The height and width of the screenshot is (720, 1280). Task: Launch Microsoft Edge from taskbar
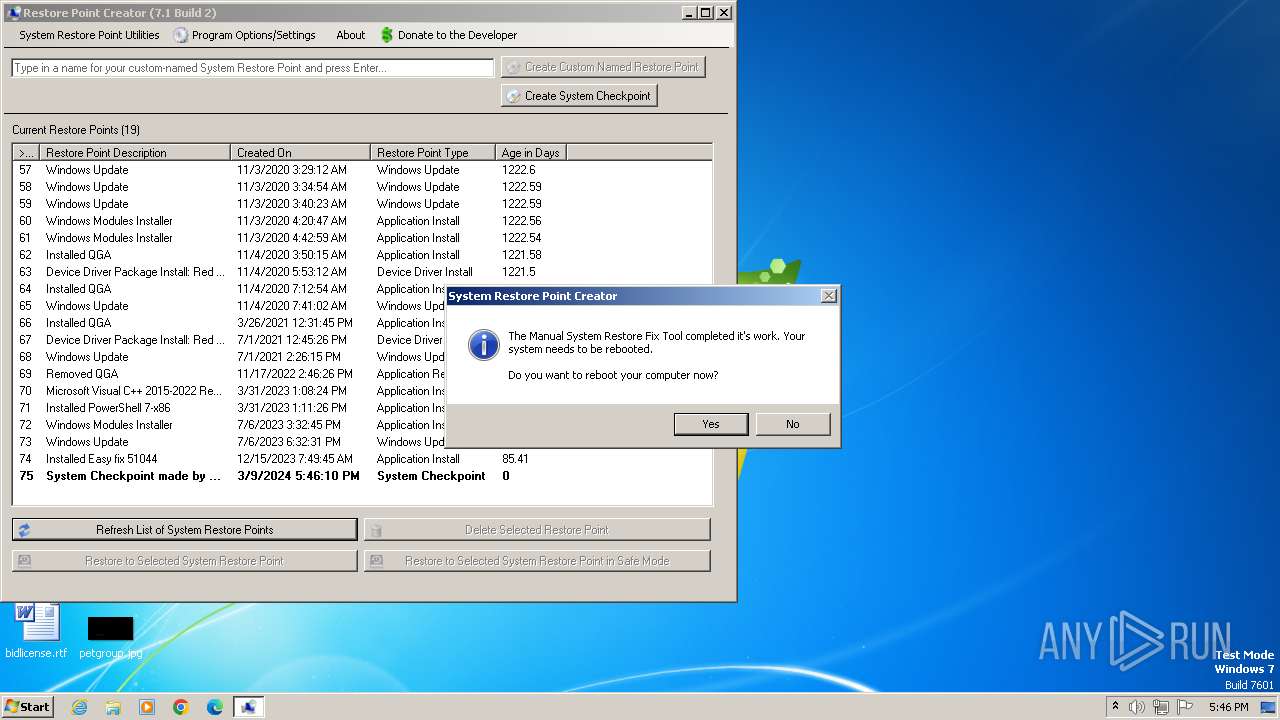[x=215, y=707]
